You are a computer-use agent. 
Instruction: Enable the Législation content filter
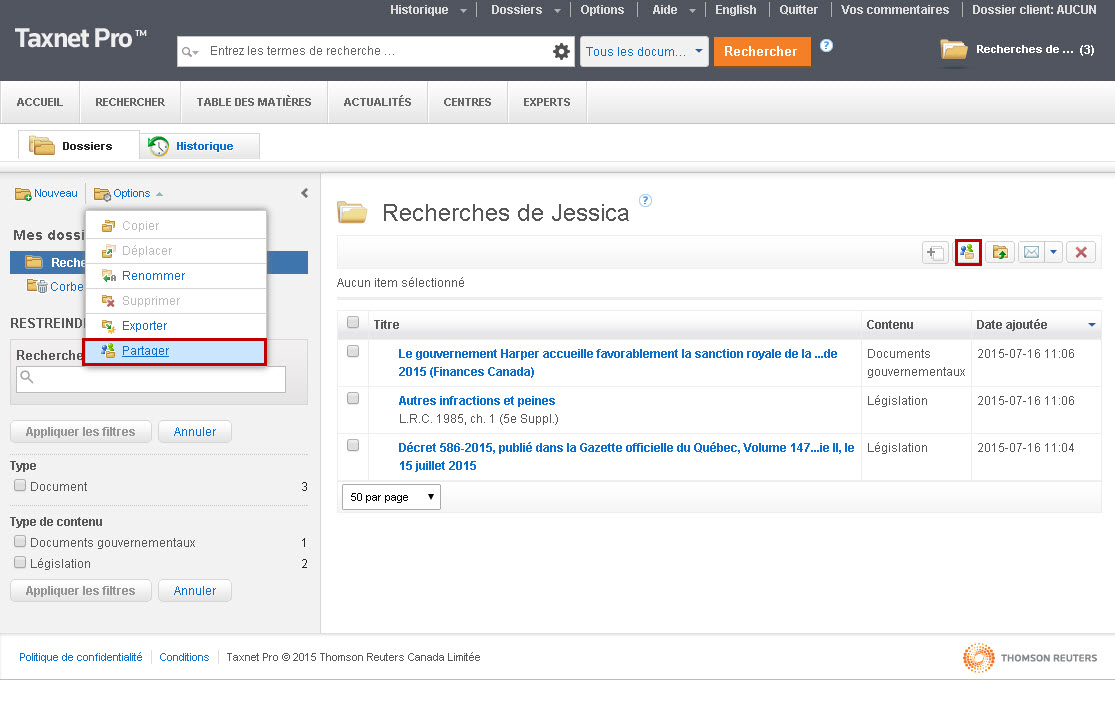point(20,562)
